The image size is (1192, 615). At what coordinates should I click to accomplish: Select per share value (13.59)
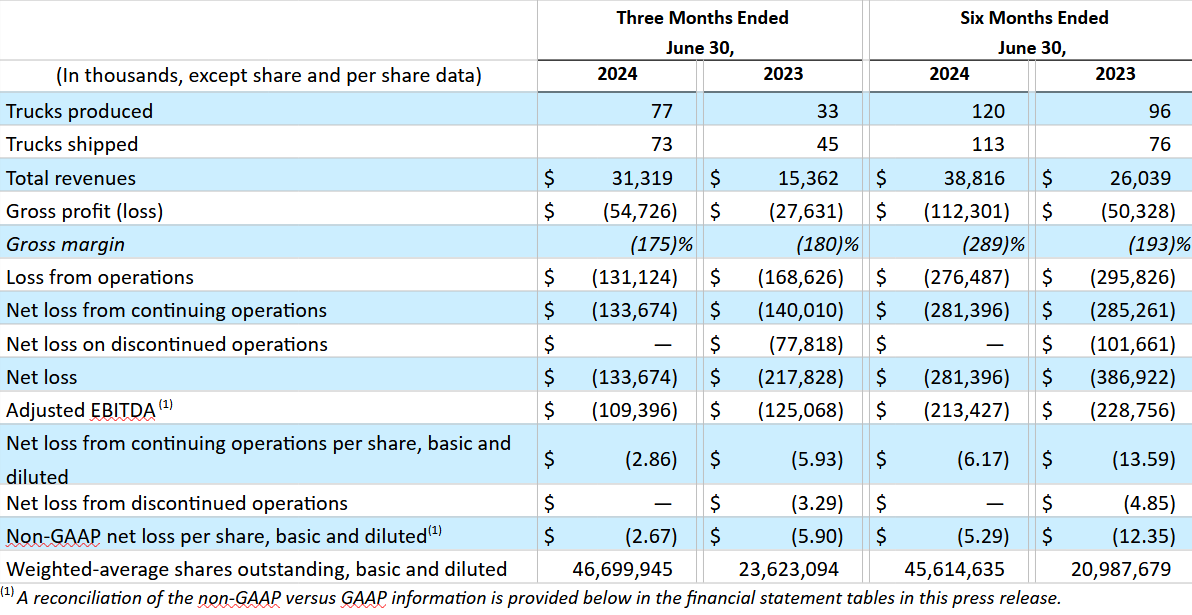1144,460
